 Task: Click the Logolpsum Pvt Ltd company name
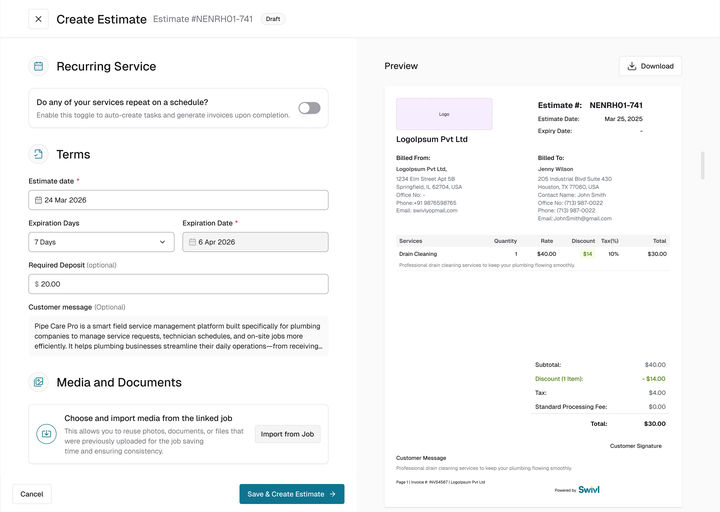click(x=432, y=139)
